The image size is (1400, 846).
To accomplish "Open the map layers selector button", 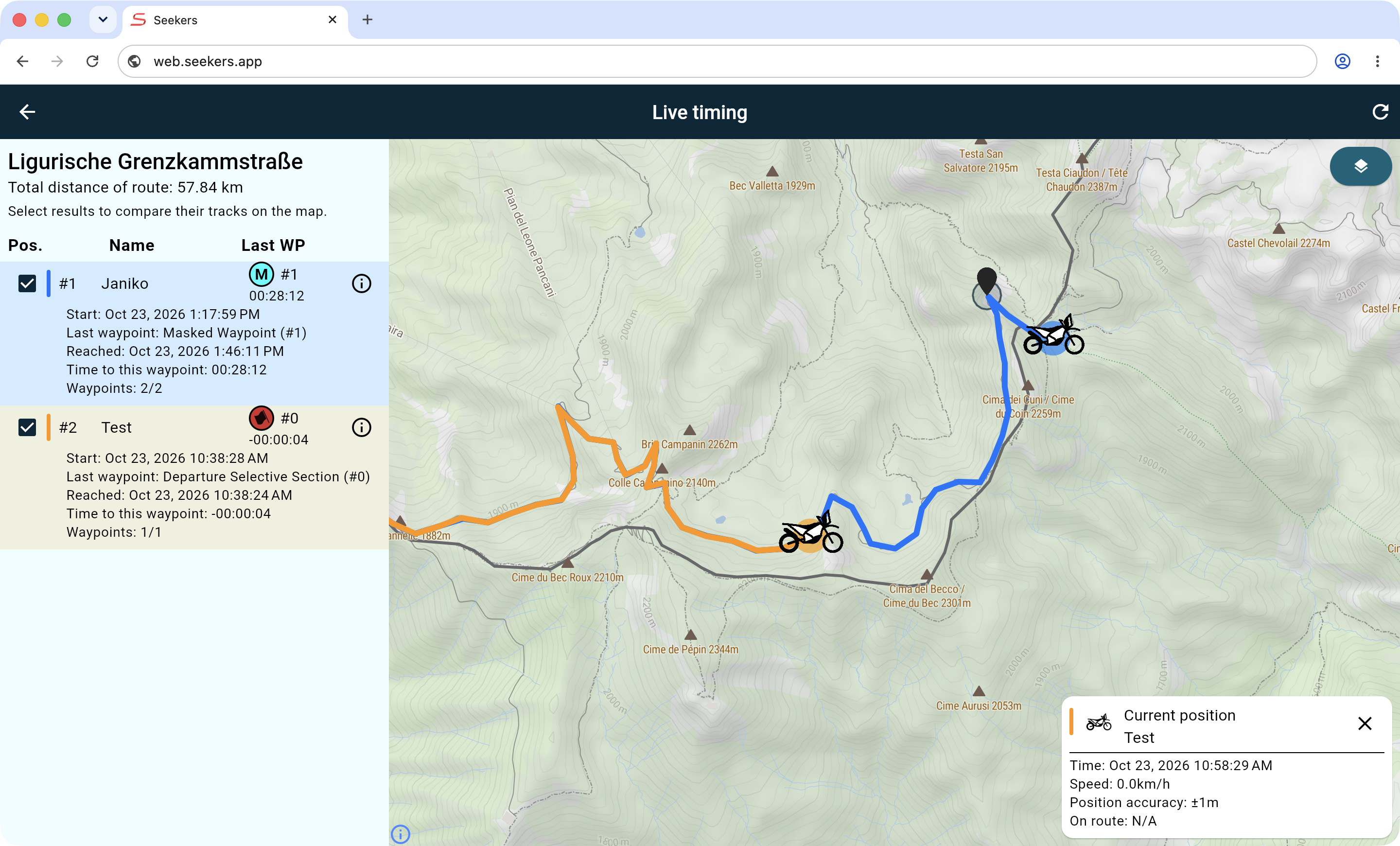I will coord(1360,166).
